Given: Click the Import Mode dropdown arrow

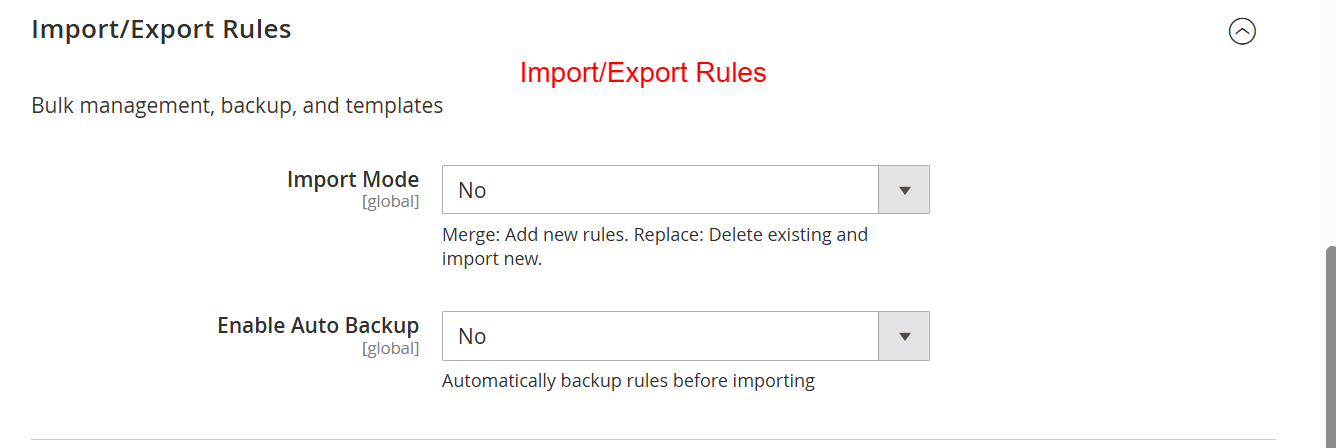Looking at the screenshot, I should (x=904, y=190).
